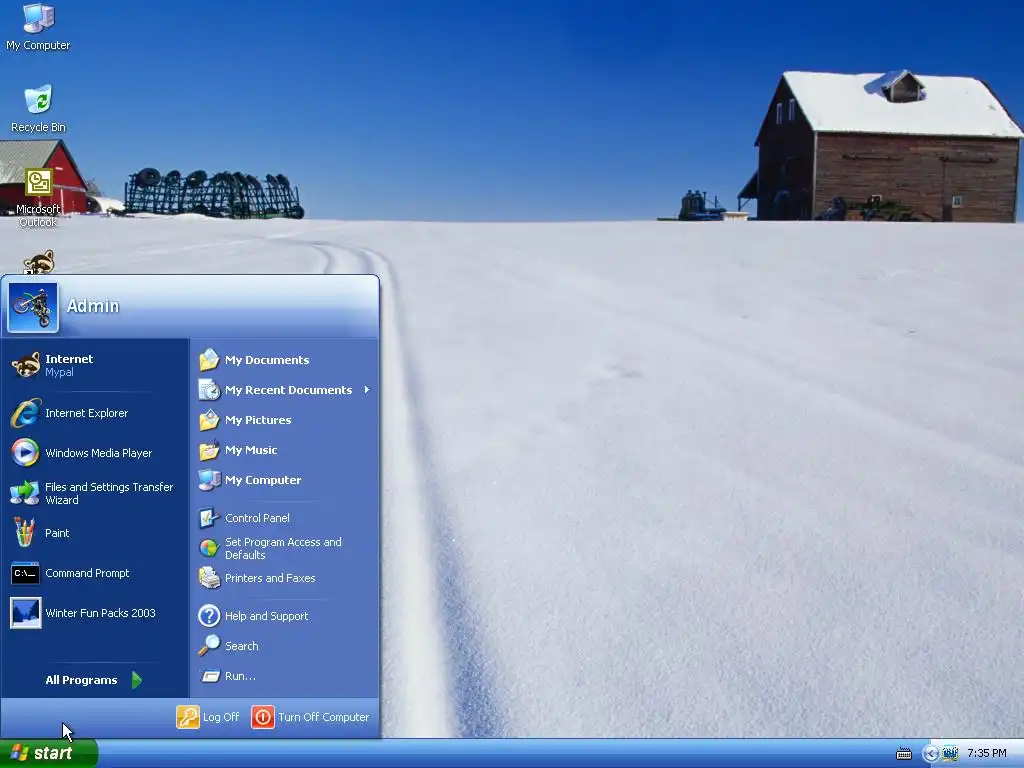Click the Control Panel icon
The width and height of the screenshot is (1024, 768).
(x=209, y=518)
